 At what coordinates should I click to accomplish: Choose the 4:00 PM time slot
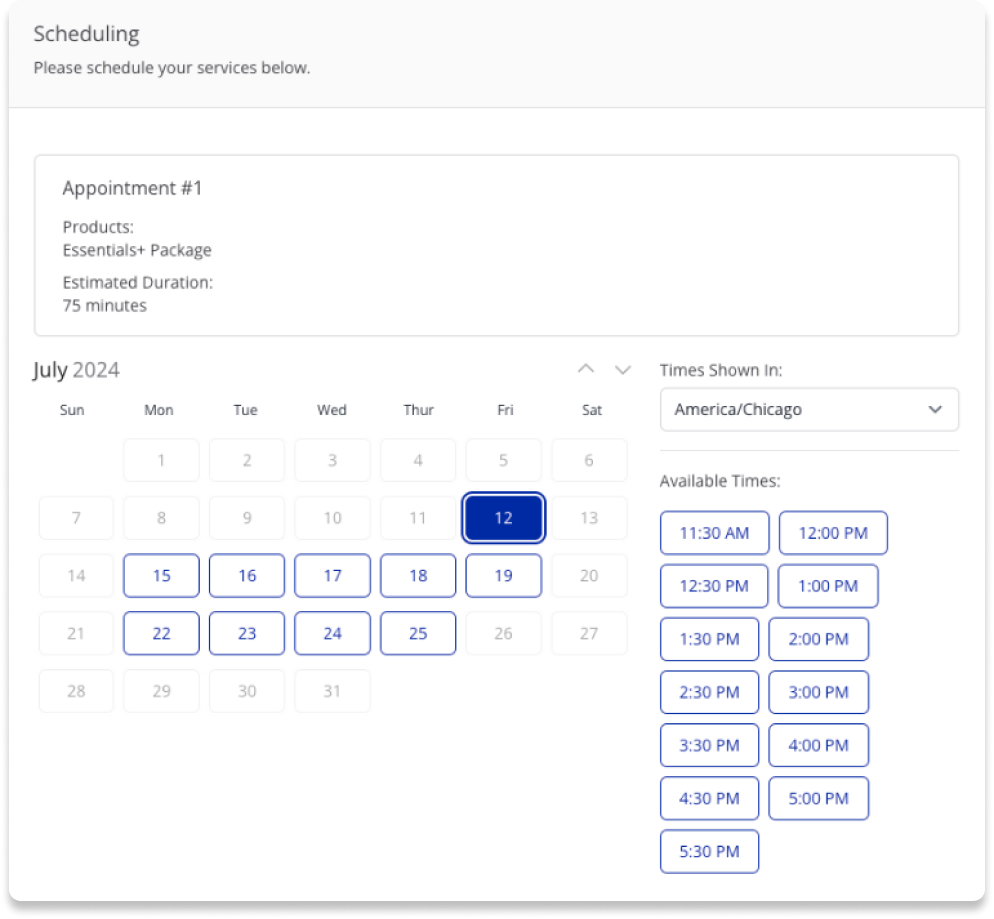coord(818,745)
